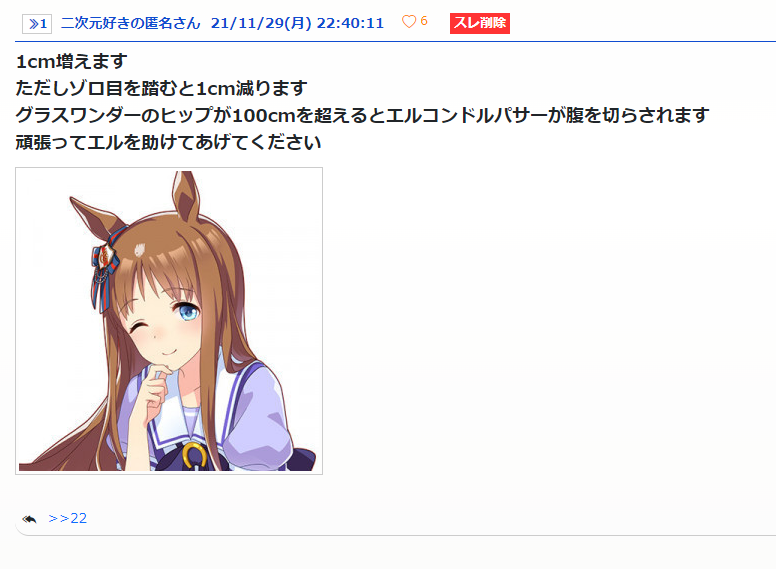Click the line 頑張ってエルを助けてあげてください

(169, 142)
